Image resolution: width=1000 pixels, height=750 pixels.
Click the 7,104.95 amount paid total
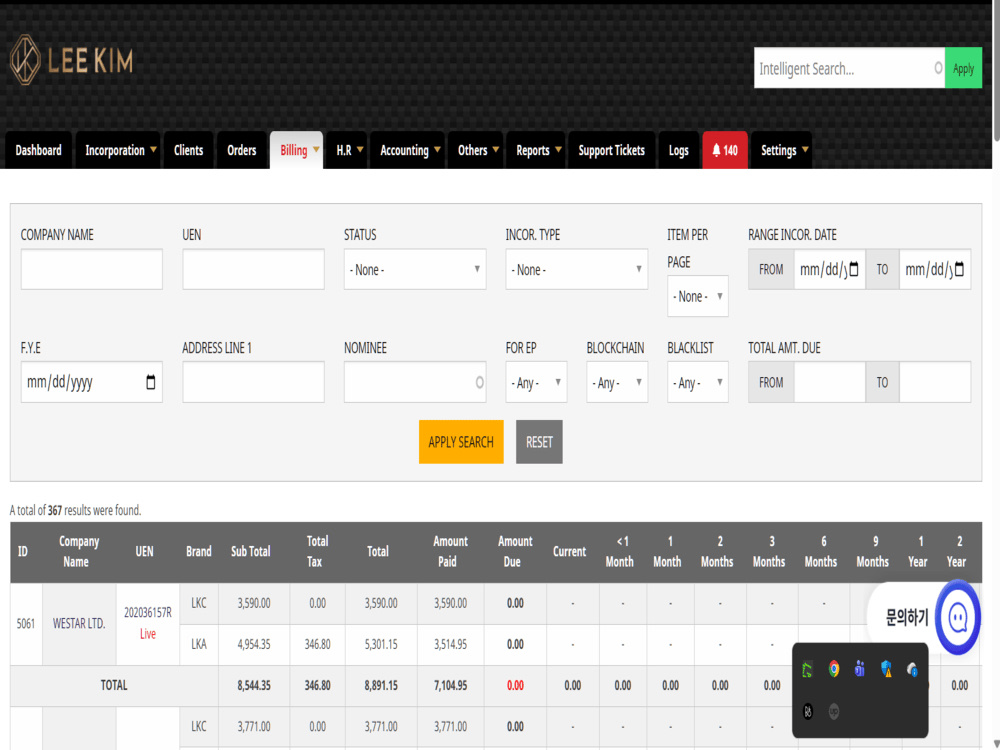pyautogui.click(x=450, y=686)
